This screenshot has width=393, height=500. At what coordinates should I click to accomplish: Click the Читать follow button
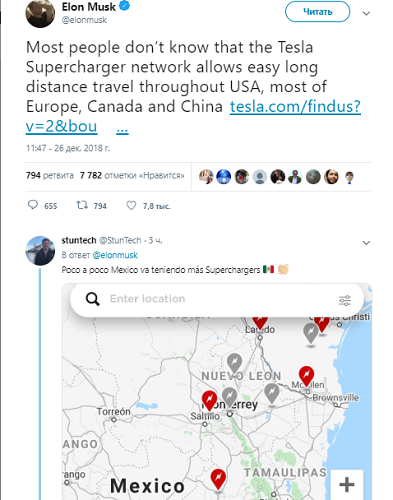click(x=317, y=12)
